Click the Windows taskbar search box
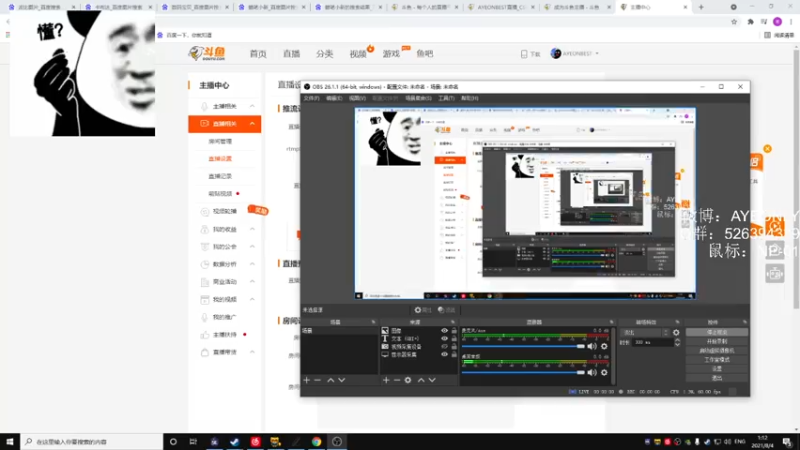This screenshot has height=450, width=800. [92, 441]
